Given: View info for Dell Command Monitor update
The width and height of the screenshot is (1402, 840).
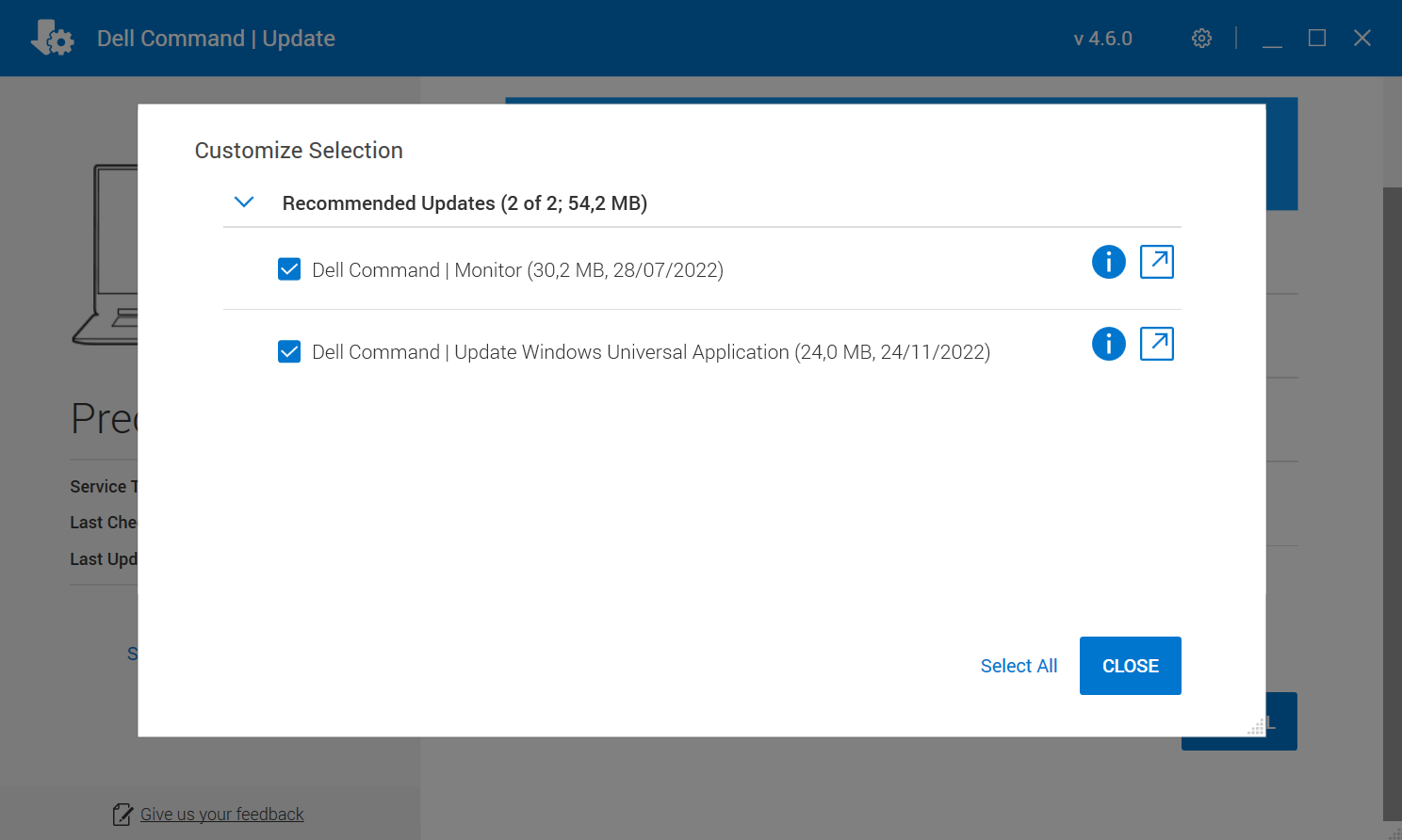Looking at the screenshot, I should (1108, 262).
